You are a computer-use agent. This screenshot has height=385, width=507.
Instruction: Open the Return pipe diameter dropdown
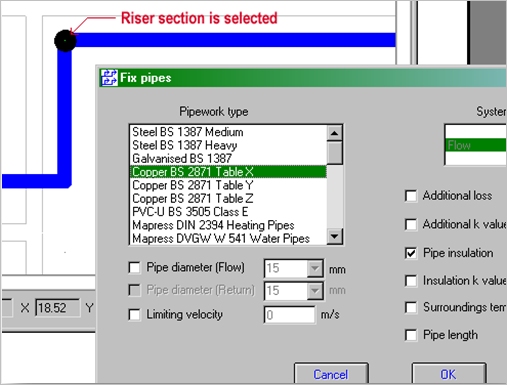(315, 291)
